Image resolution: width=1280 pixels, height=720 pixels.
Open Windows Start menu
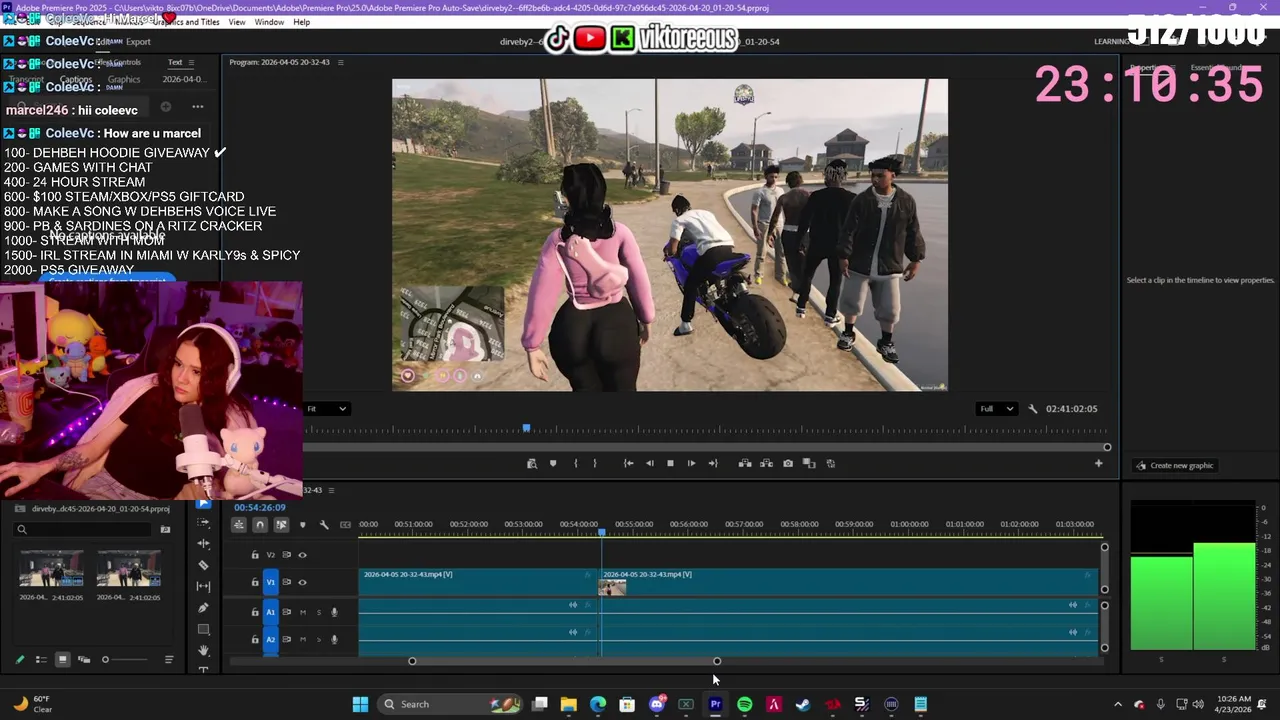(x=360, y=704)
